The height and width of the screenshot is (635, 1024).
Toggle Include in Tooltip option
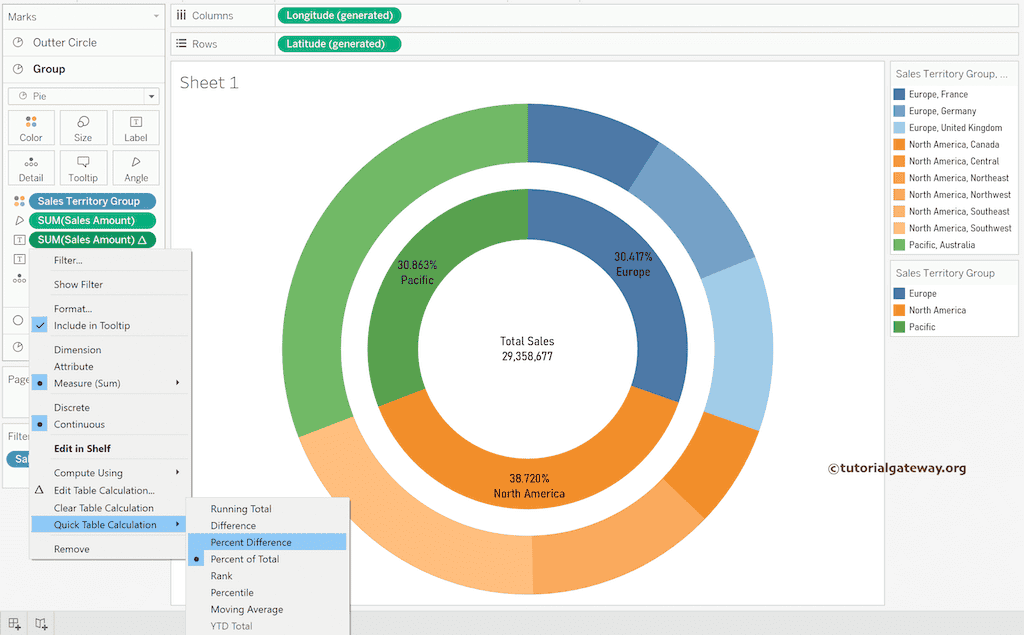click(91, 326)
